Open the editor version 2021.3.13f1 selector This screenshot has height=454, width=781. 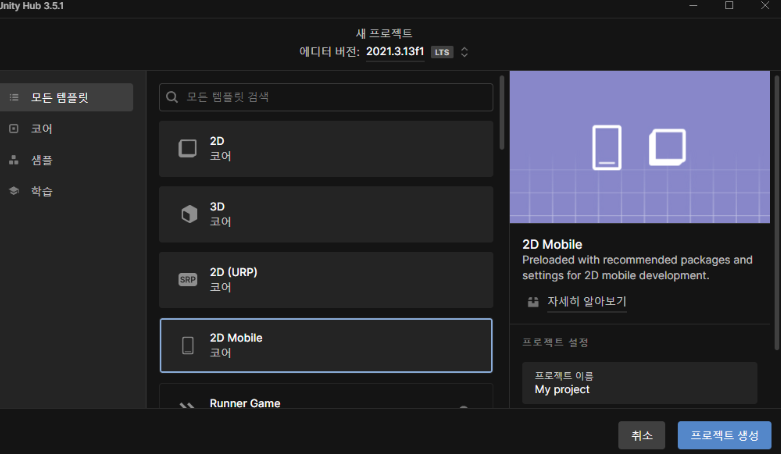point(395,52)
